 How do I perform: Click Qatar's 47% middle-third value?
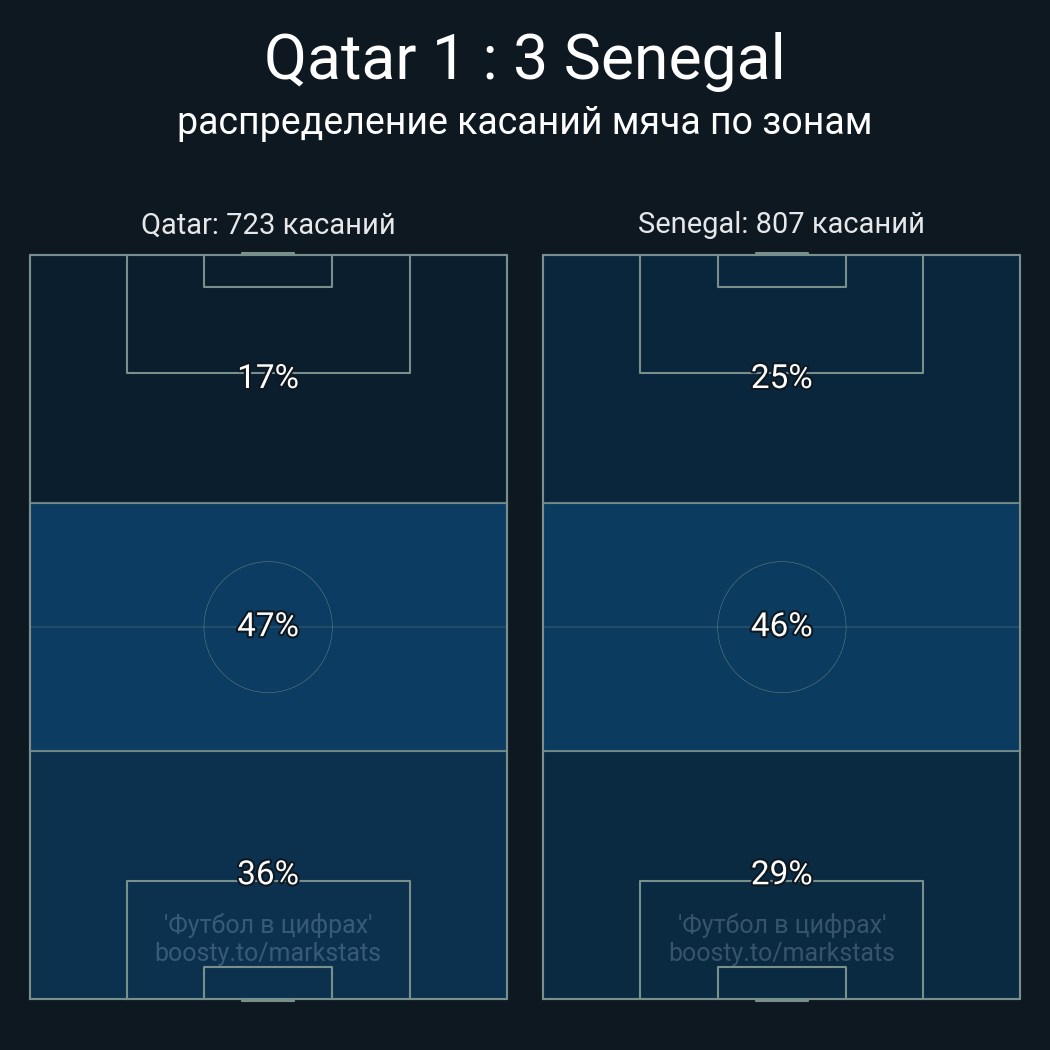coord(268,625)
